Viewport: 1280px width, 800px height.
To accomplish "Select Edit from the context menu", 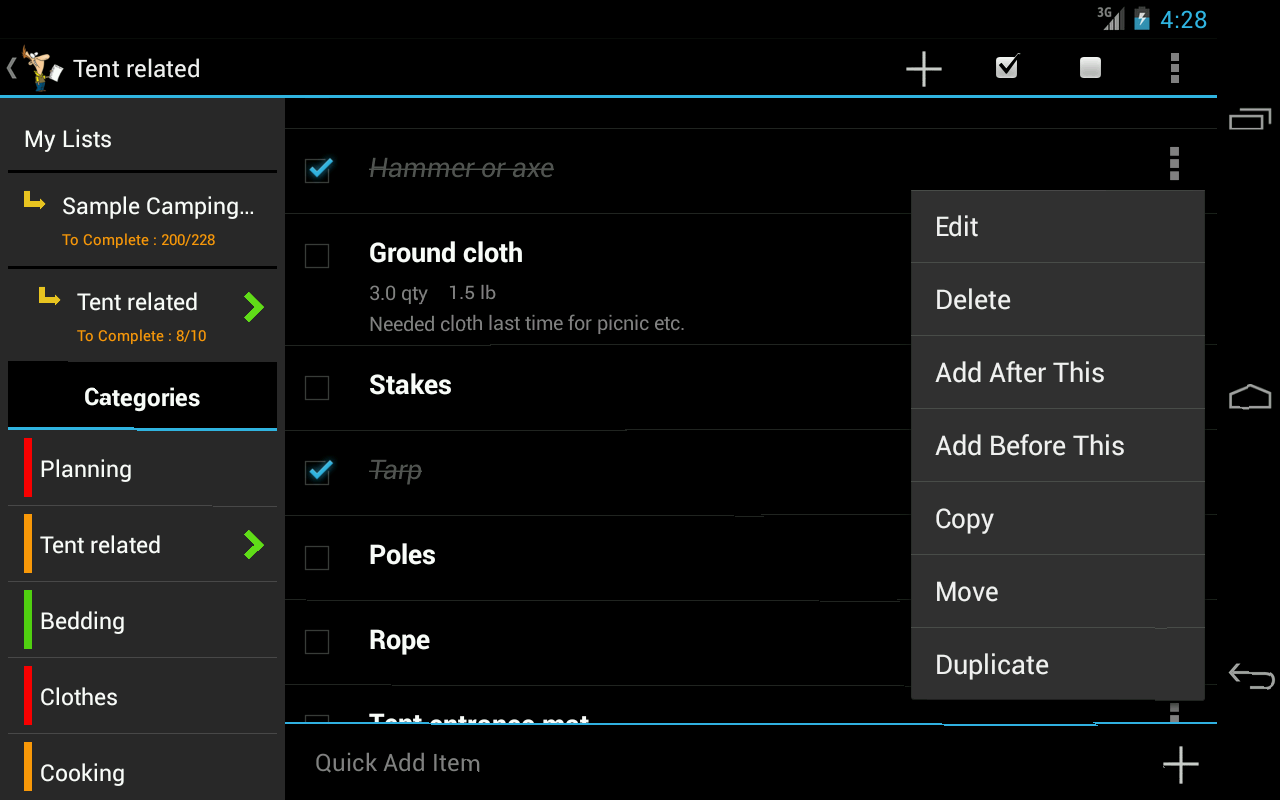I will point(1058,226).
